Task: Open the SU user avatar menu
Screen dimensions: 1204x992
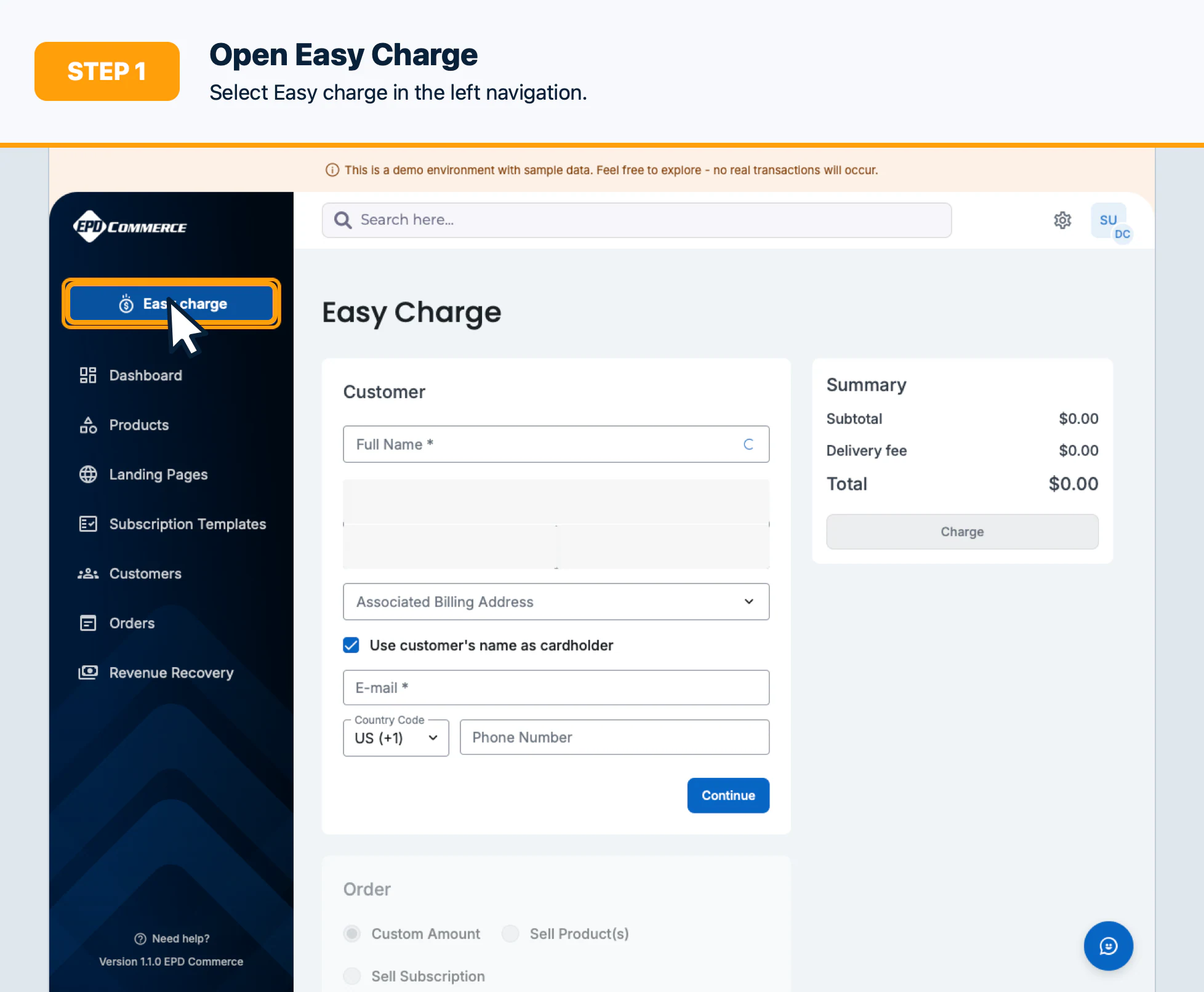Action: coord(1109,220)
